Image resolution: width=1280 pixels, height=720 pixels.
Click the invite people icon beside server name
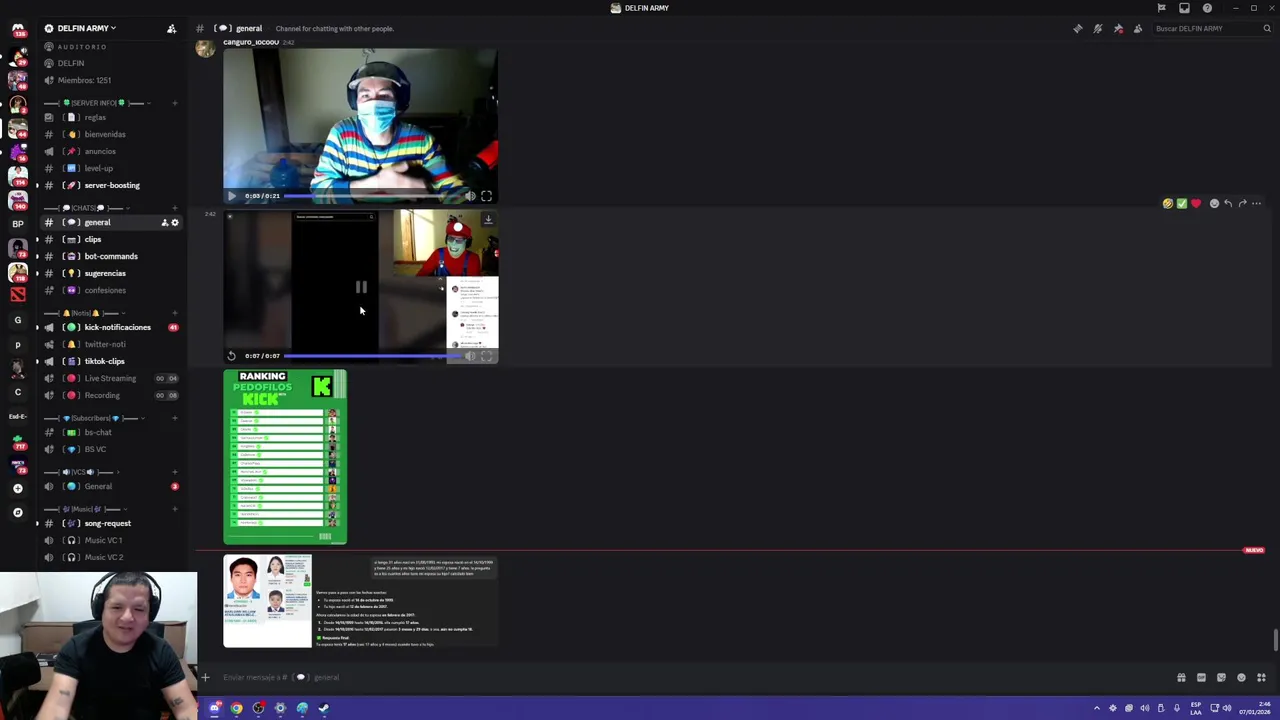pyautogui.click(x=171, y=28)
